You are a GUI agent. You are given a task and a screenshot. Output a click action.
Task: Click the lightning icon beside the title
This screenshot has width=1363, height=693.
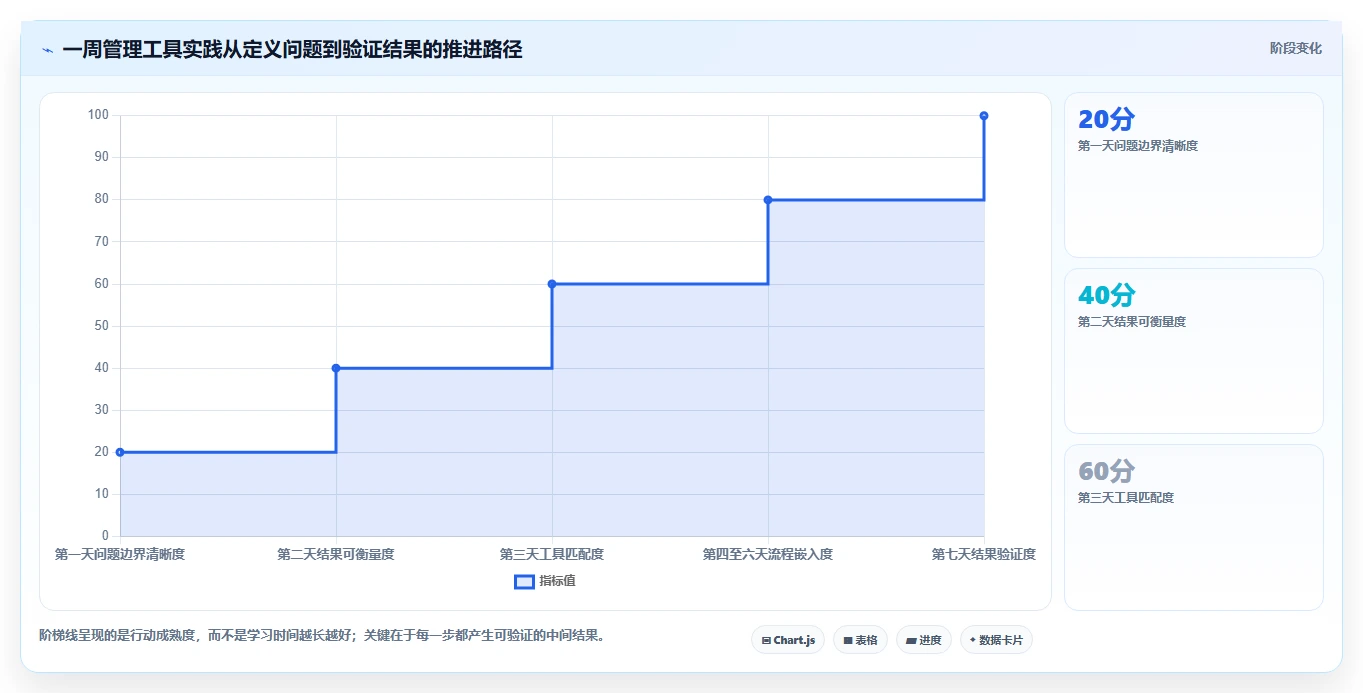[x=48, y=50]
